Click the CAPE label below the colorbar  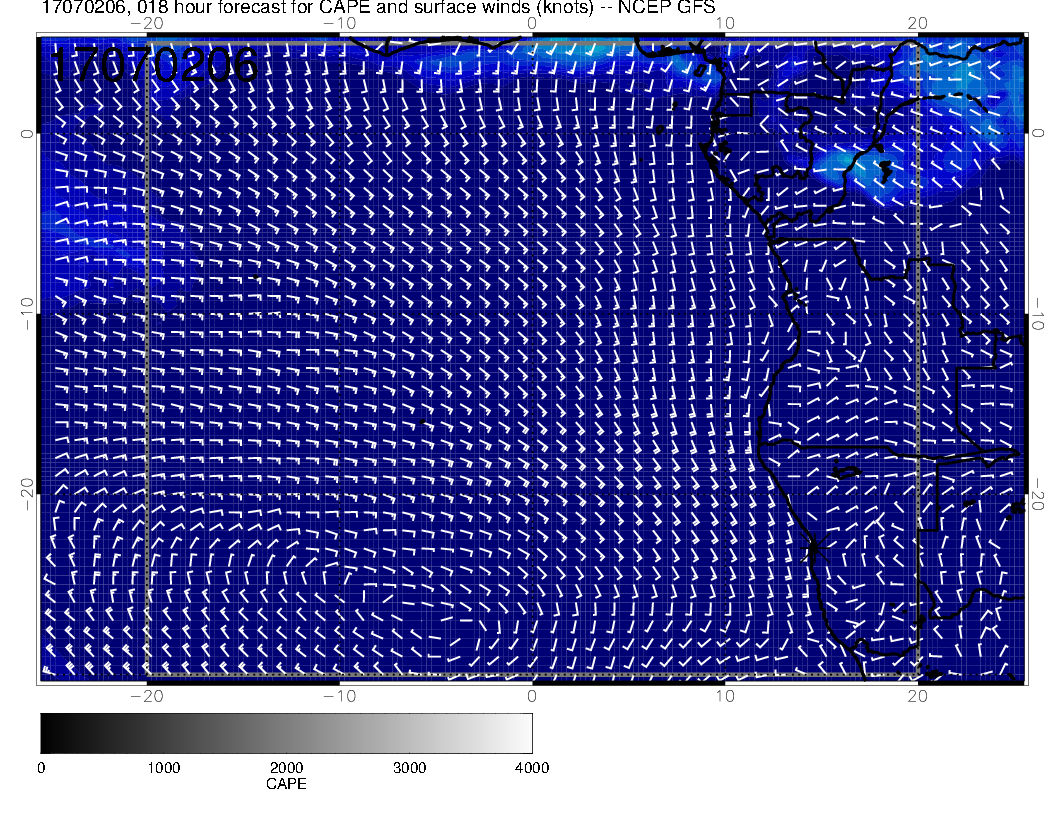[286, 784]
